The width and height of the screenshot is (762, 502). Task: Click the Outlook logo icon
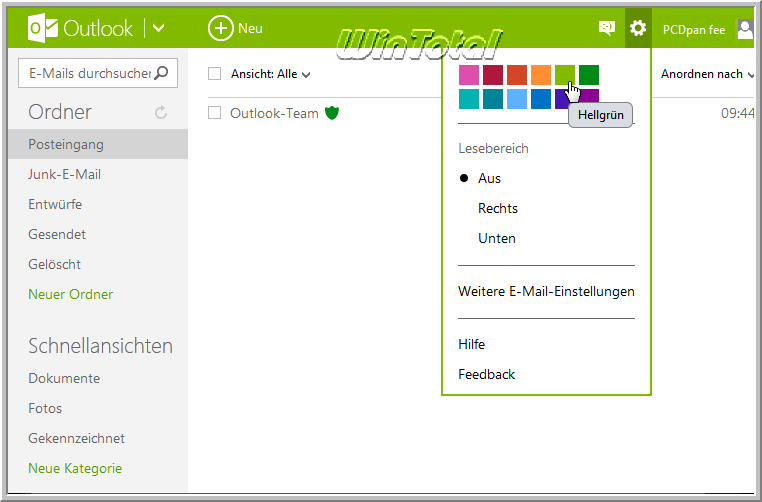(43, 28)
